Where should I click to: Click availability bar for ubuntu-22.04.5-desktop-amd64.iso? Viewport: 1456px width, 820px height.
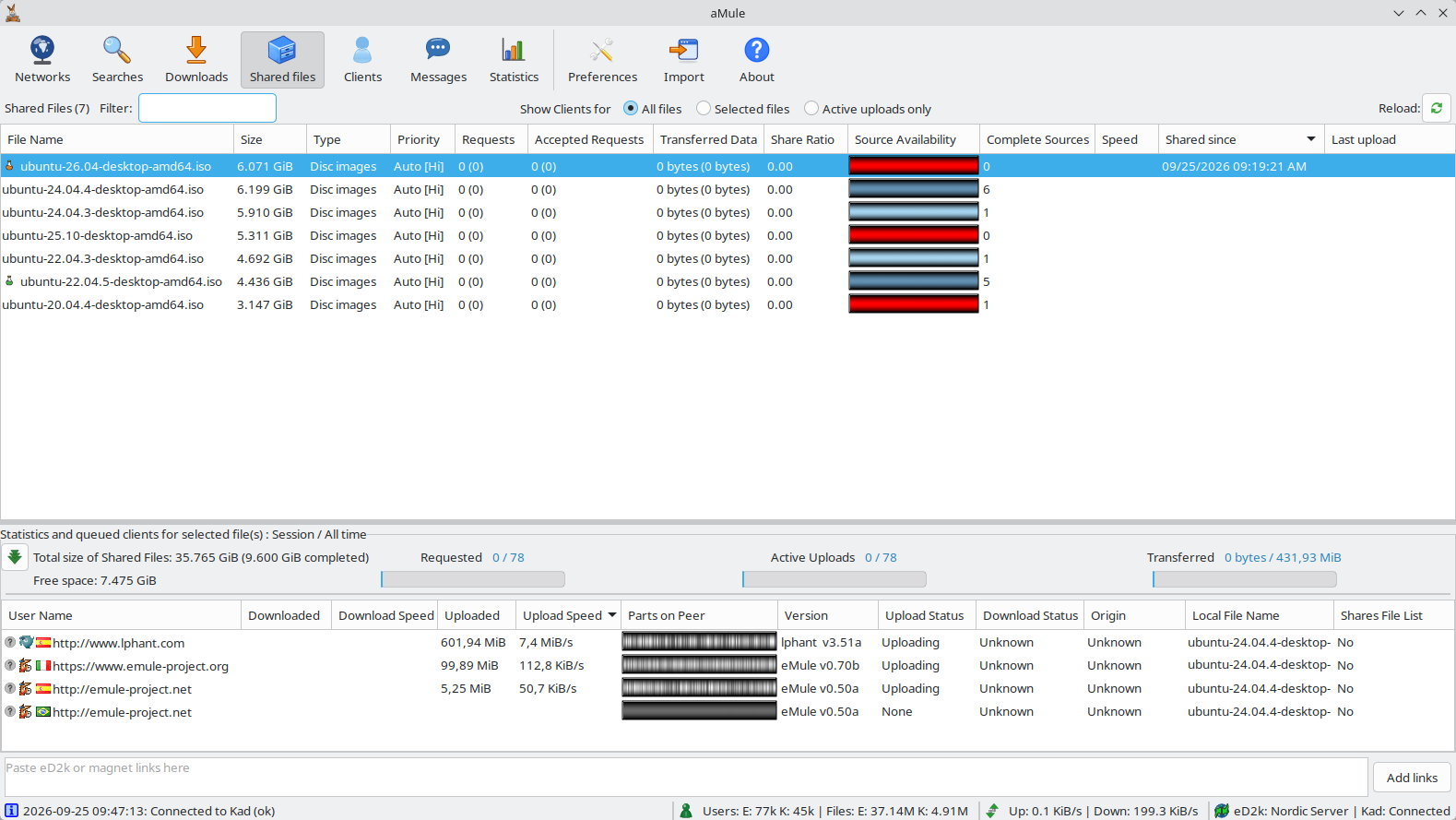pyautogui.click(x=914, y=281)
